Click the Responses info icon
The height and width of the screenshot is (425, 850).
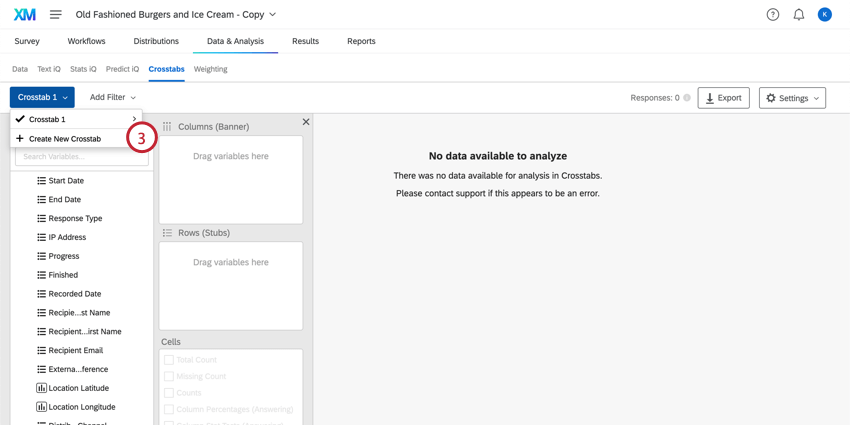click(x=687, y=98)
